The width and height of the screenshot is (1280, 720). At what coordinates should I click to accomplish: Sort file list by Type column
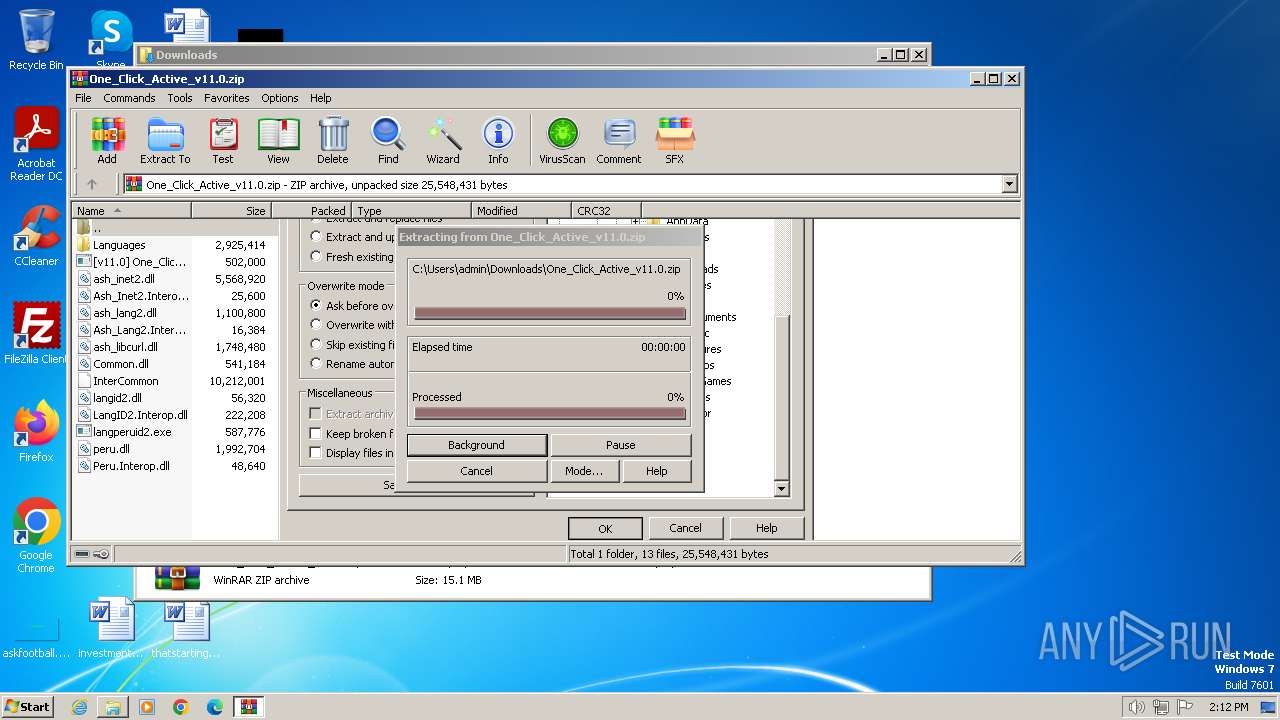click(411, 211)
